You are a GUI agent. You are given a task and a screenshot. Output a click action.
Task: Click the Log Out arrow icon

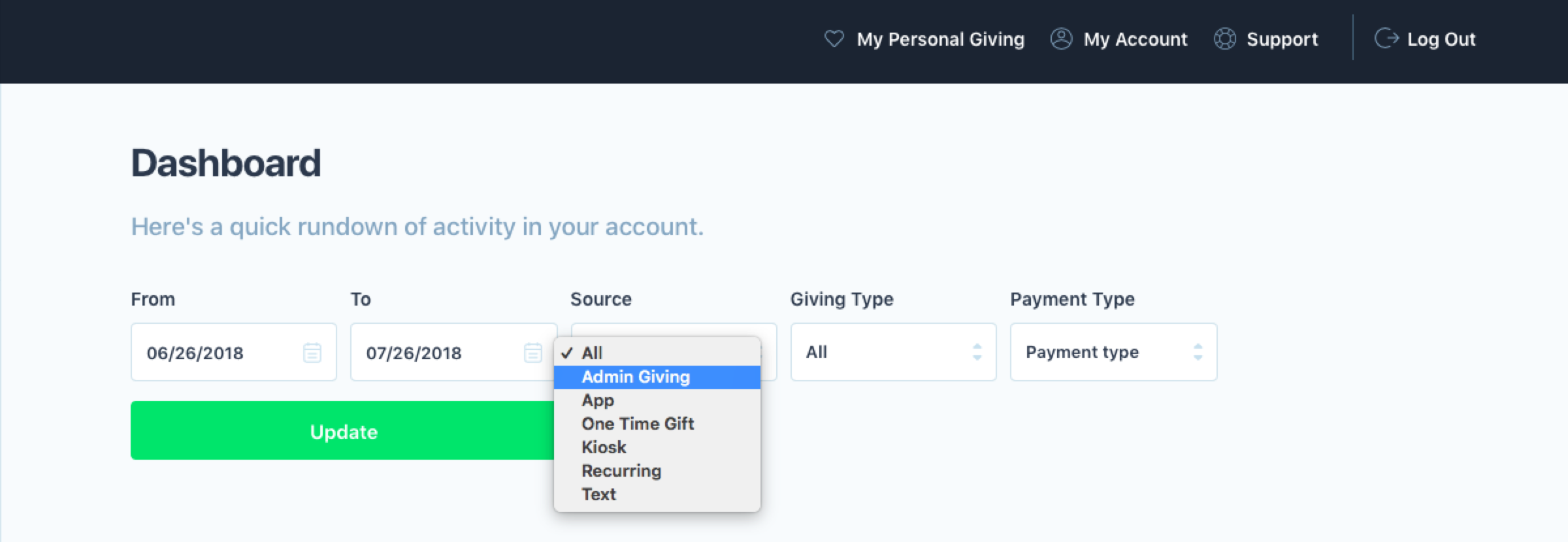1386,39
